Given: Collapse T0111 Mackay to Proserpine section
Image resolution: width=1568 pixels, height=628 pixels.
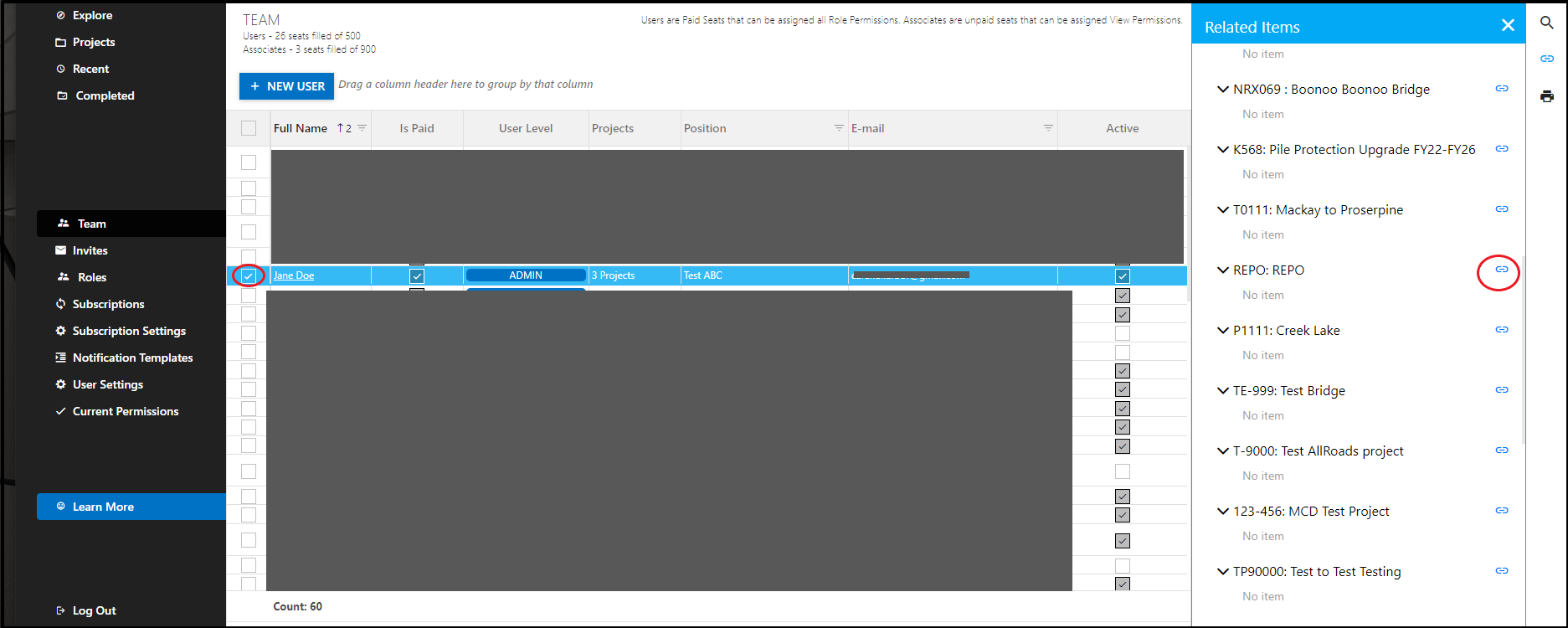Looking at the screenshot, I should [x=1223, y=210].
